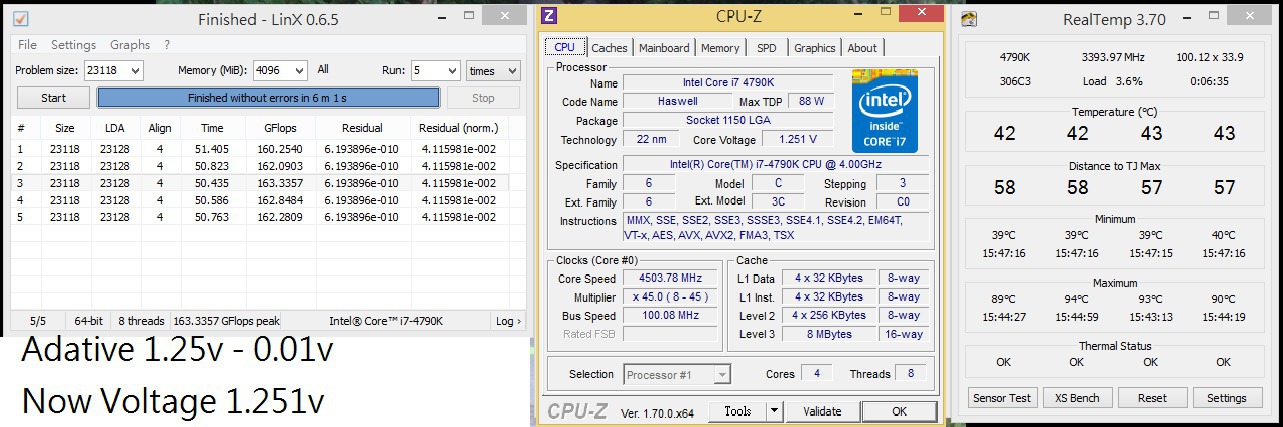Screen dimensions: 1283x427
Task: Click the 163.3357 GFlops peak status entry
Action: point(226,321)
